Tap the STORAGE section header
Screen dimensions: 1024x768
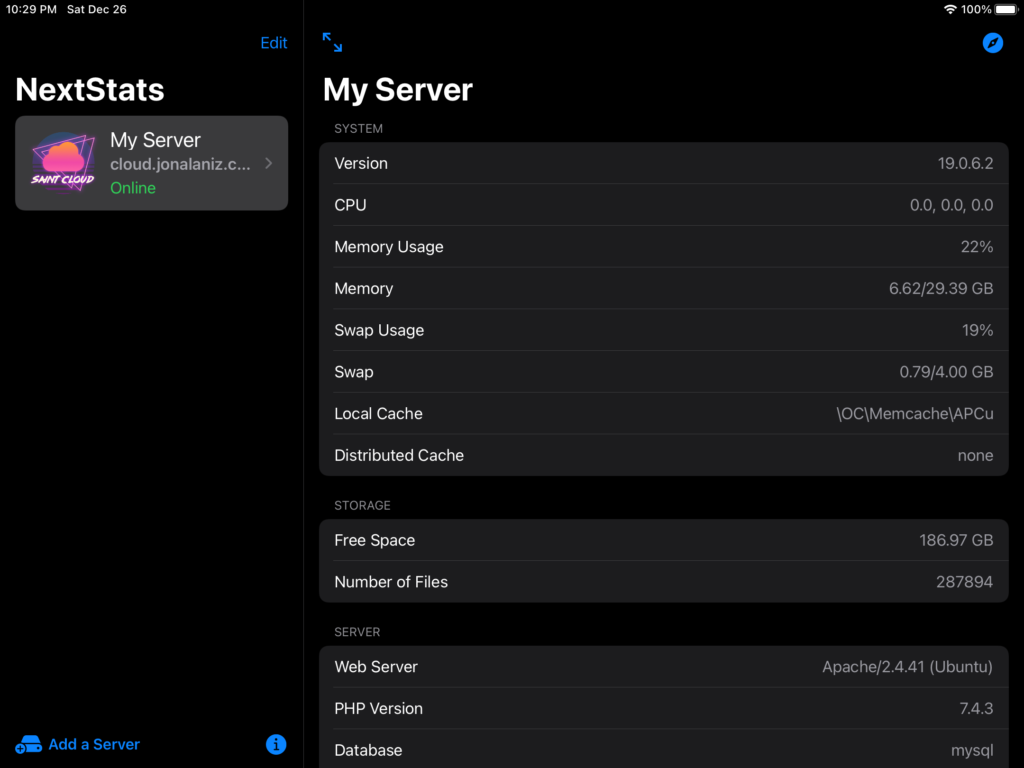[362, 505]
